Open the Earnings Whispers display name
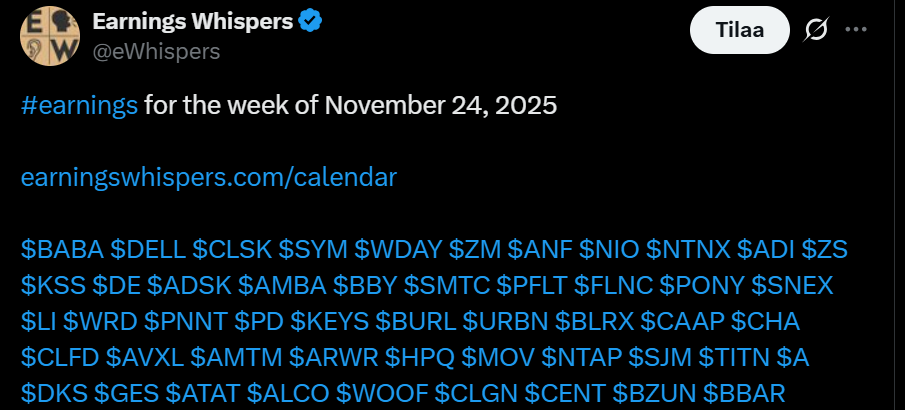The height and width of the screenshot is (410, 905). click(x=193, y=21)
